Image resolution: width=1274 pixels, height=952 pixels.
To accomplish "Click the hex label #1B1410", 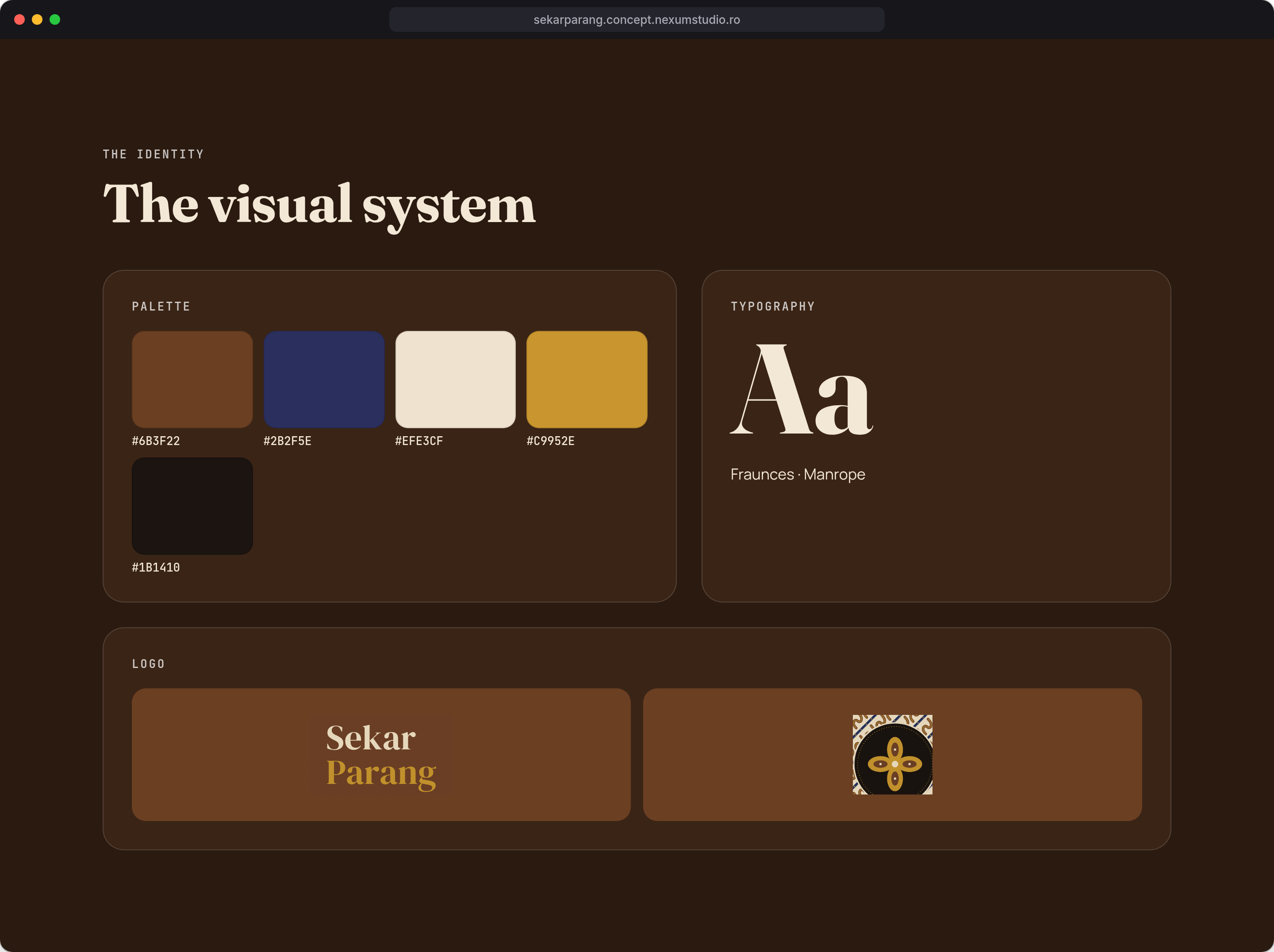I will [156, 568].
